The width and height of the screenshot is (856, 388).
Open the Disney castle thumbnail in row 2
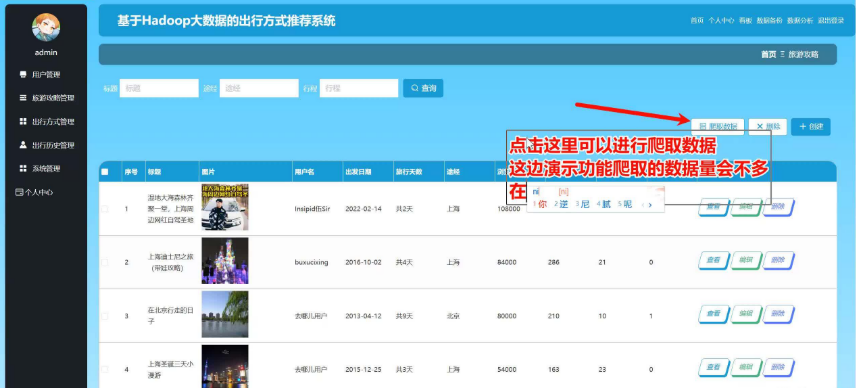(225, 261)
